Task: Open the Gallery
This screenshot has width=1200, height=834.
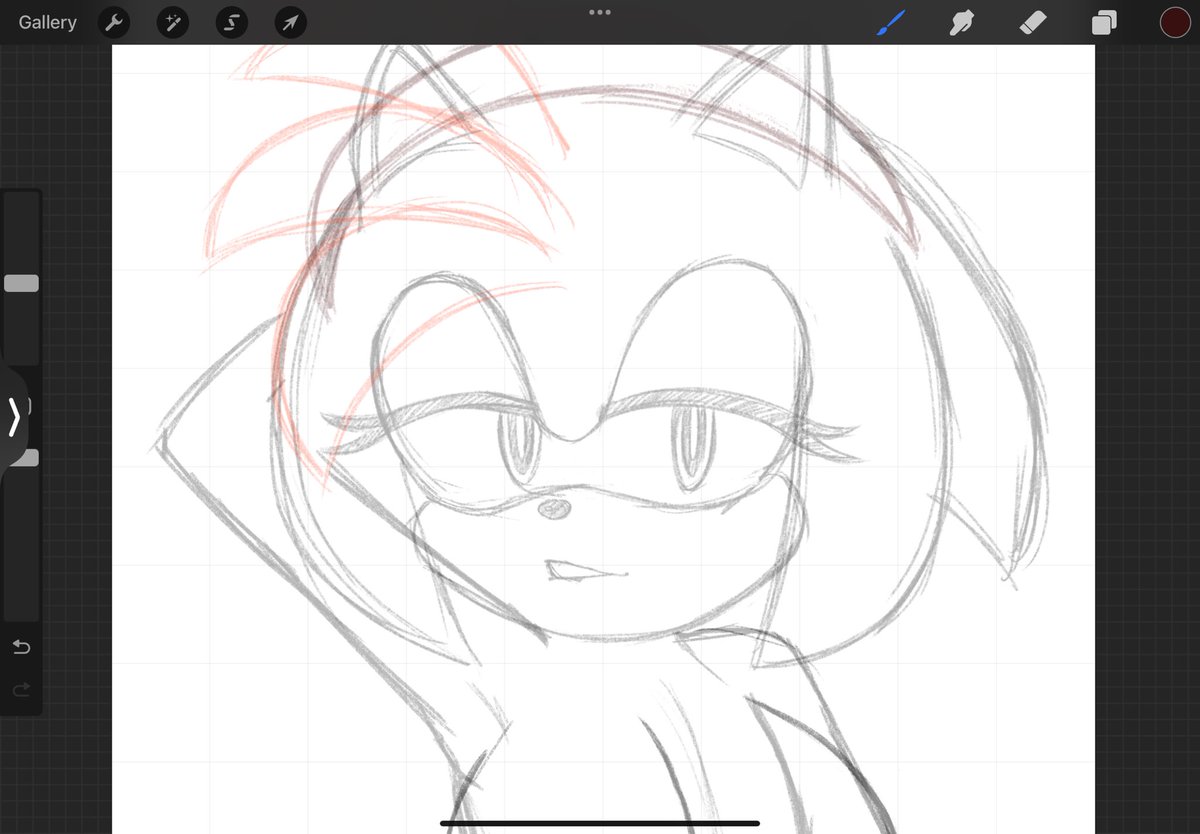Action: [47, 22]
